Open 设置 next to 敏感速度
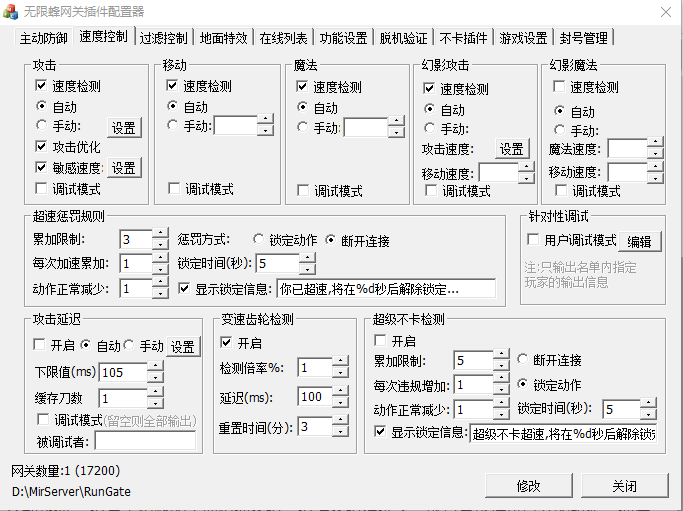 [124, 168]
